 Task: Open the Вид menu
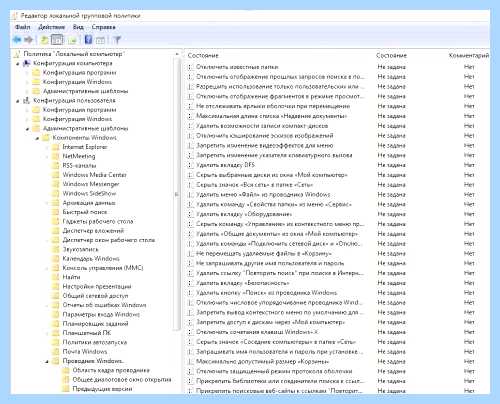click(x=78, y=27)
